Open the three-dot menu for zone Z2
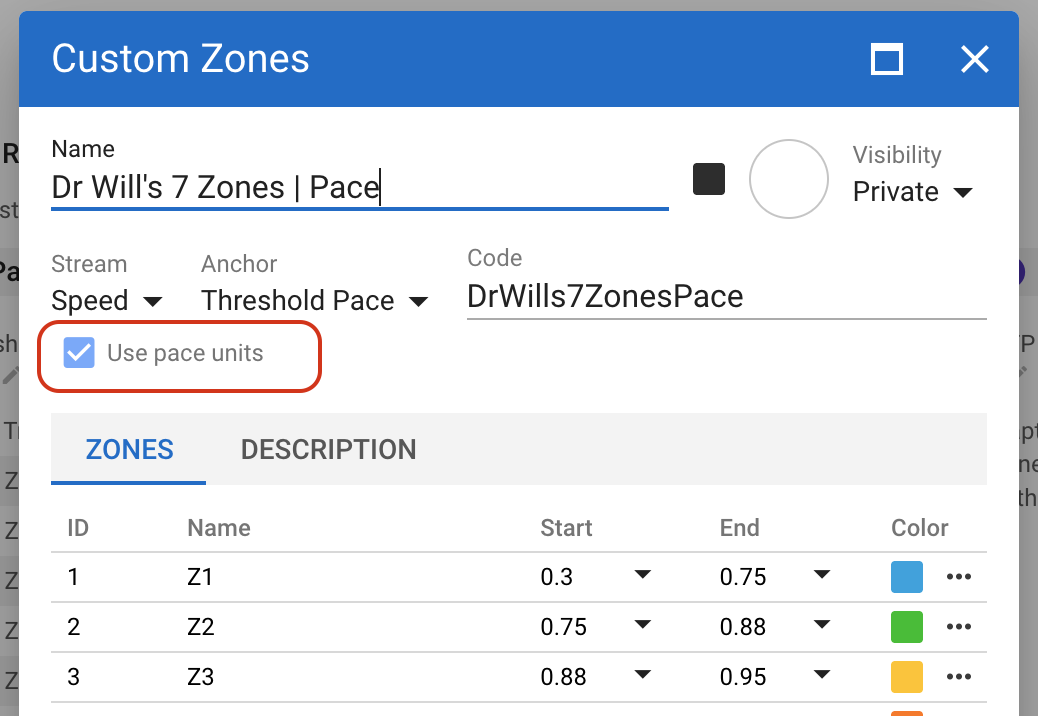This screenshot has width=1038, height=716. tap(958, 627)
